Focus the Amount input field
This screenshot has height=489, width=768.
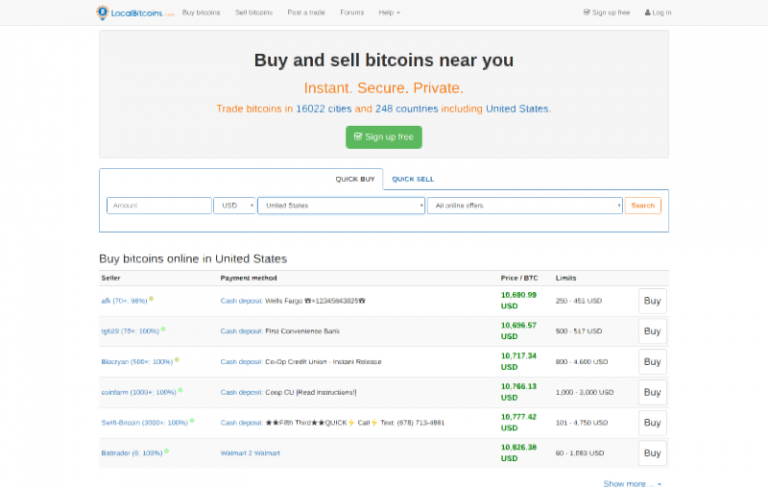click(159, 206)
